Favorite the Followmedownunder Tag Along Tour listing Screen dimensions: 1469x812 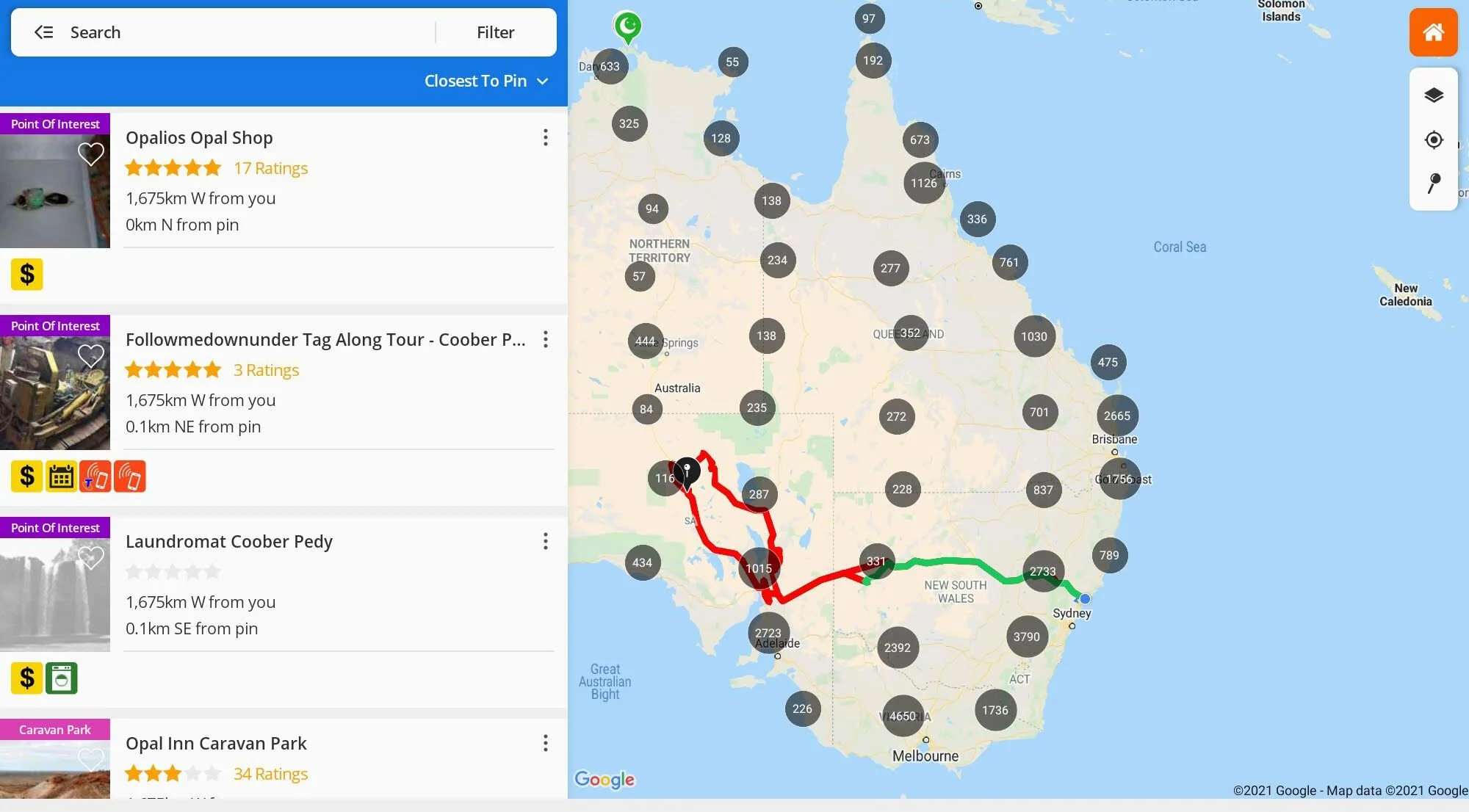click(91, 356)
